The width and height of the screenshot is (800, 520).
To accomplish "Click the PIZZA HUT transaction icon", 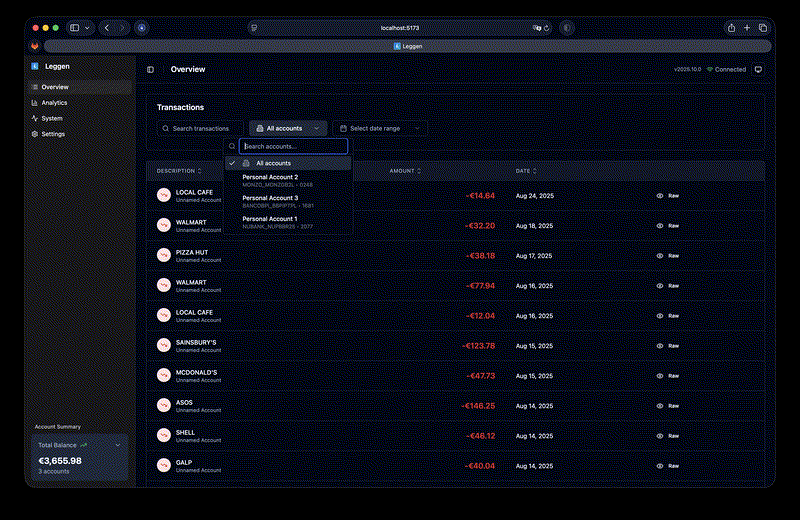I will (163, 256).
